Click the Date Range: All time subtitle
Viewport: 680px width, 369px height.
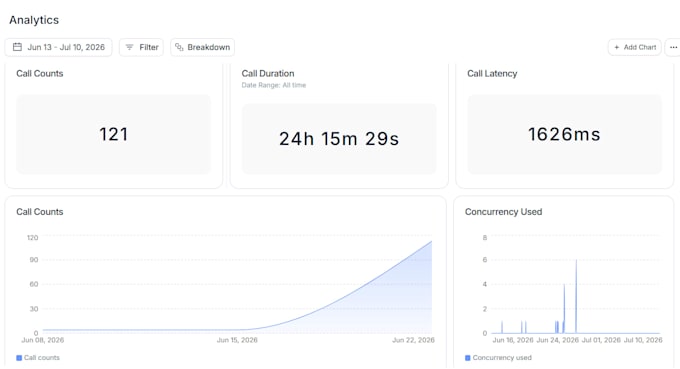(274, 85)
